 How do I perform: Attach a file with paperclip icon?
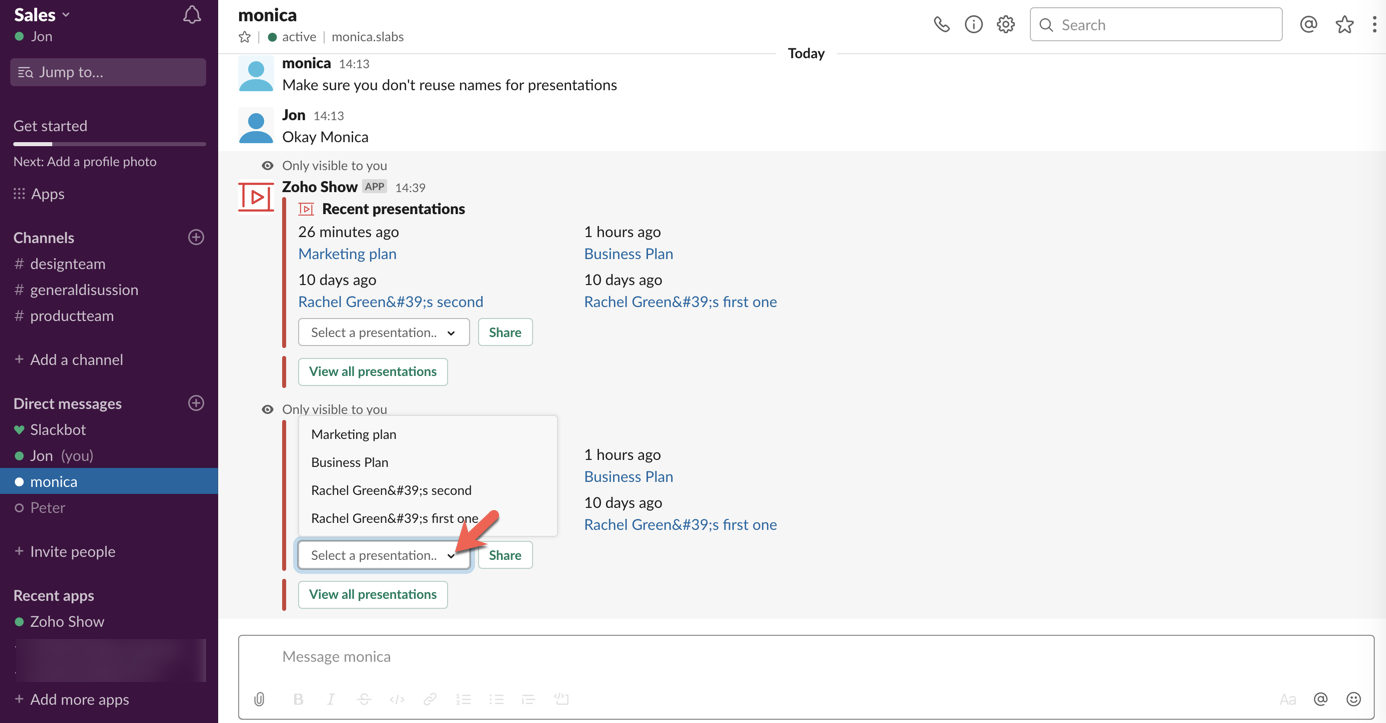pyautogui.click(x=260, y=699)
